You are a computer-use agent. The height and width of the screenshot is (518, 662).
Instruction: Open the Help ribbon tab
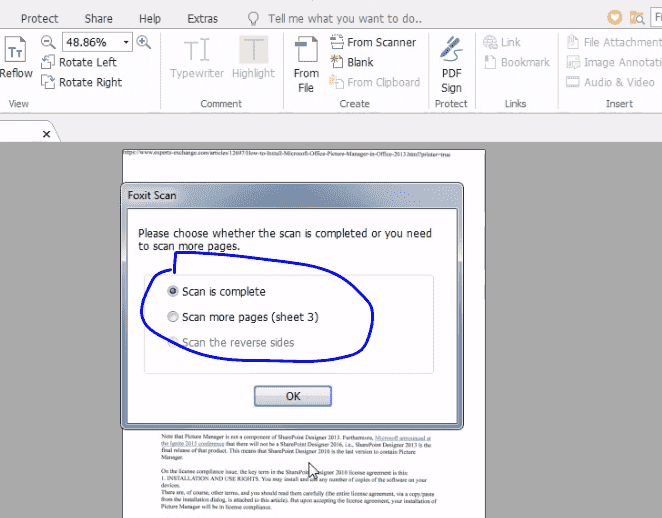coord(150,19)
